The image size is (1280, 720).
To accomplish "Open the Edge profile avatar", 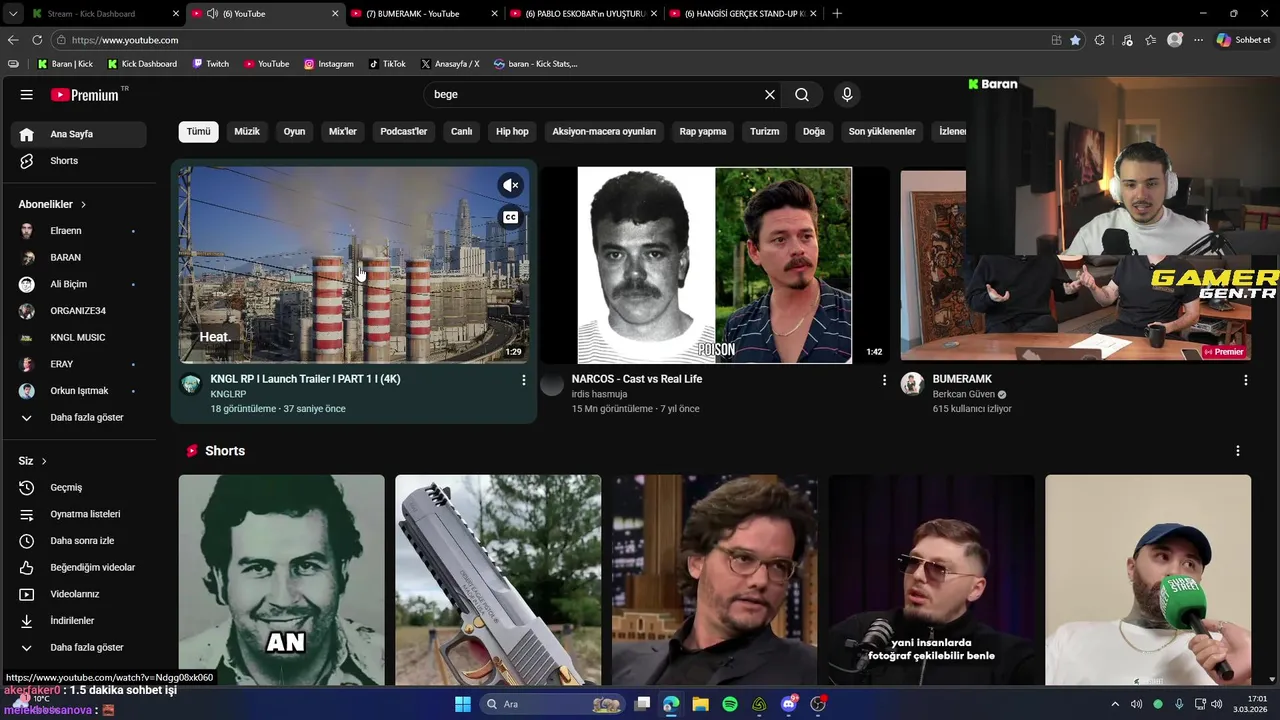I will point(1175,40).
